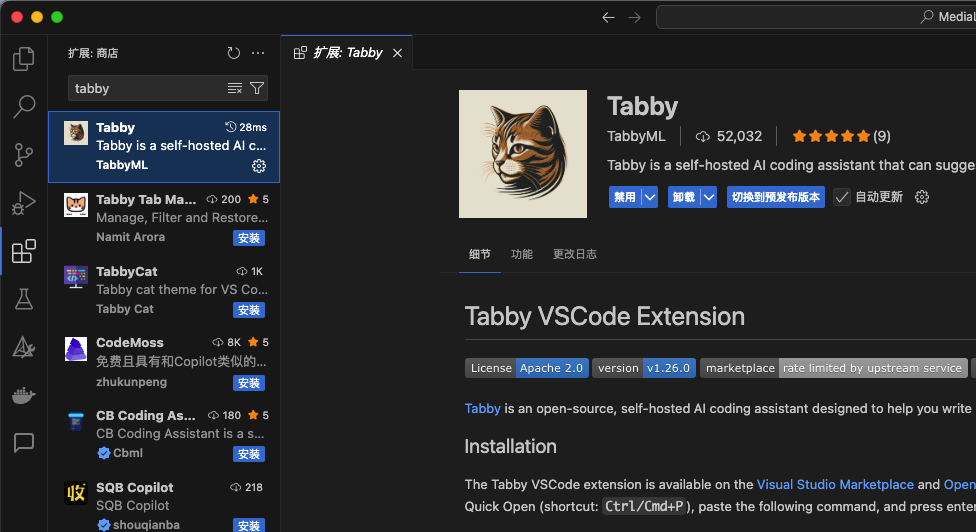Clear extension search results

click(x=235, y=88)
